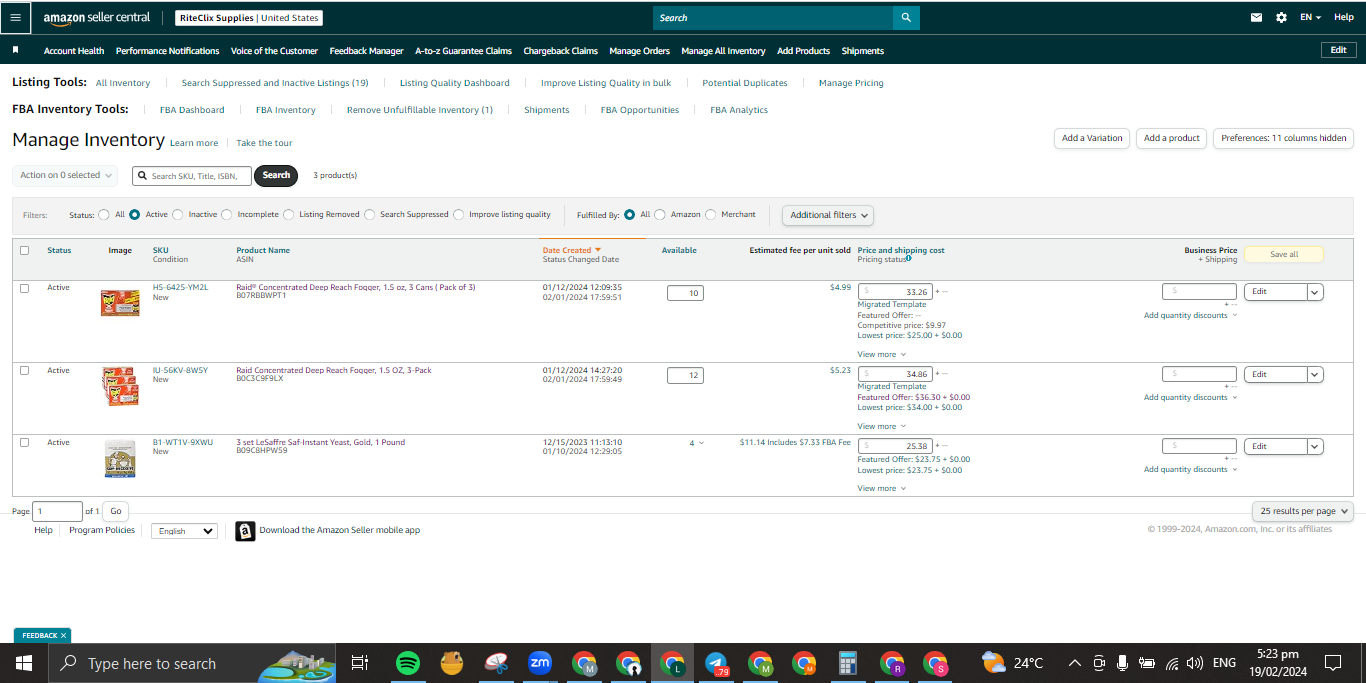Click the Pricing status info icon
The image size is (1366, 683).
pos(908,258)
